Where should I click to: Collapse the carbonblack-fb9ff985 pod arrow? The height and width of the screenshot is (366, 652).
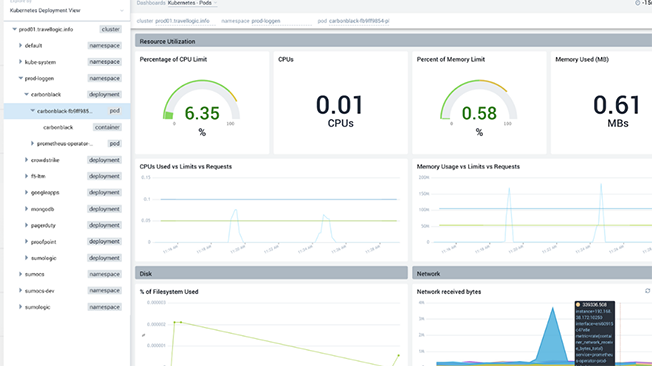tap(33, 111)
